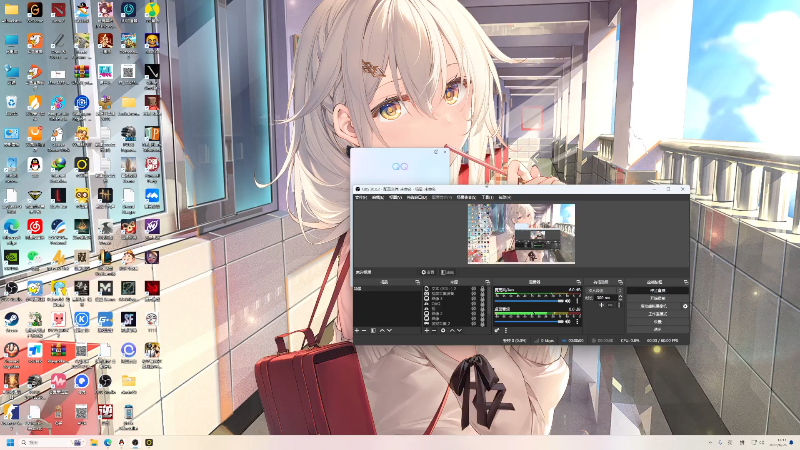
Task: Select the Plants vs. Zombies desktop icon
Action: click(x=35, y=319)
